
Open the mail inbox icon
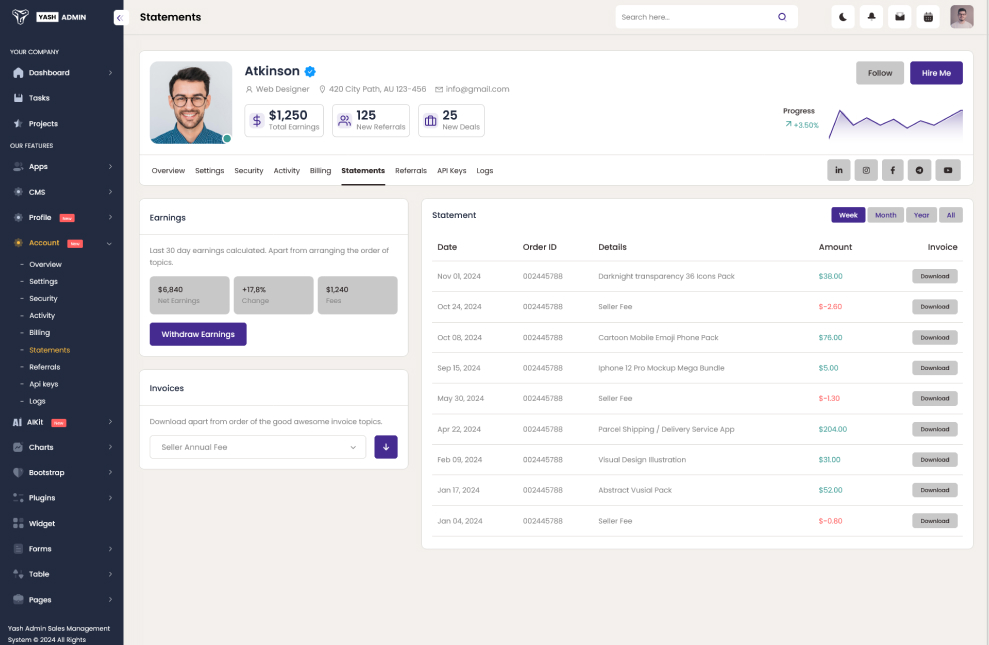click(x=899, y=17)
